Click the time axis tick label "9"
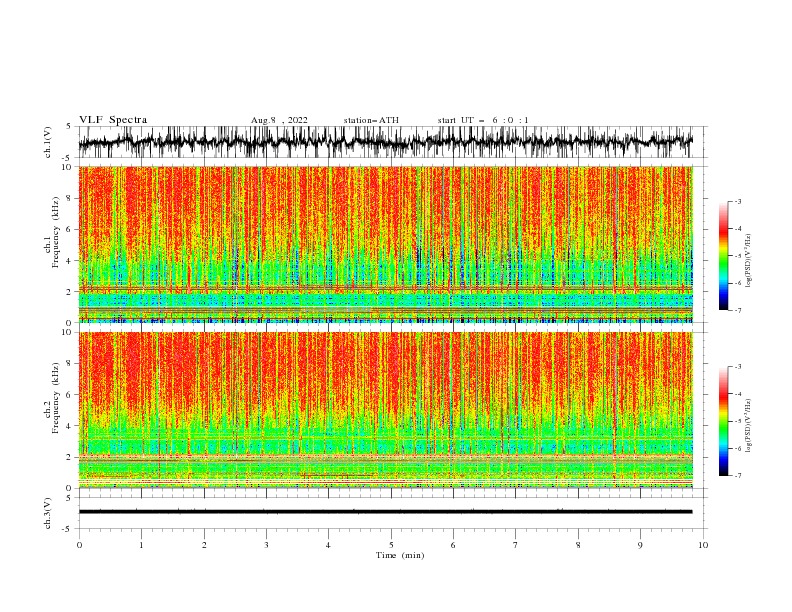This screenshot has height=612, width=792. (x=640, y=545)
